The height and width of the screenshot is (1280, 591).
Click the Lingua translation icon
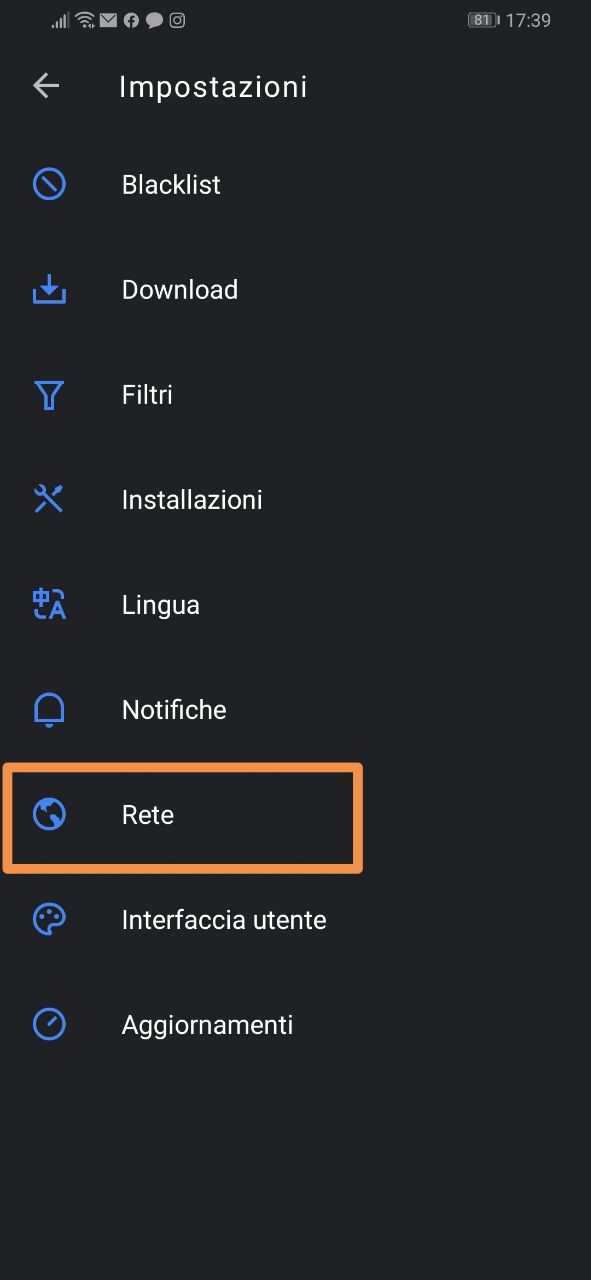point(48,604)
